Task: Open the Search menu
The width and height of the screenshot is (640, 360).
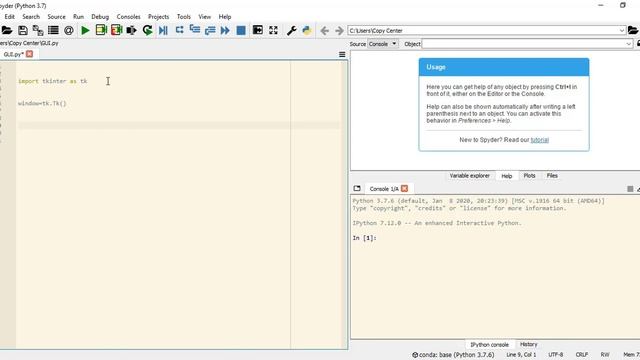Action: [31, 17]
